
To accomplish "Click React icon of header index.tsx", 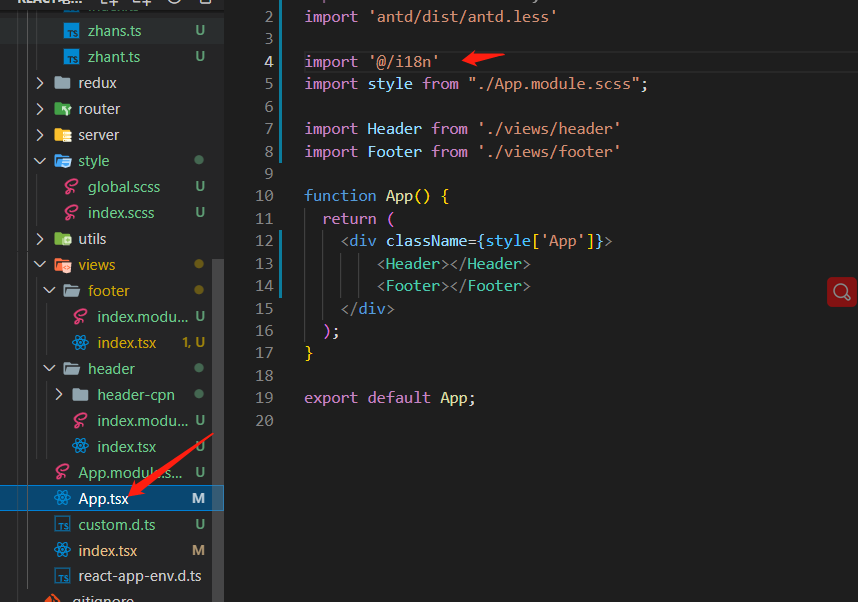I will 80,446.
